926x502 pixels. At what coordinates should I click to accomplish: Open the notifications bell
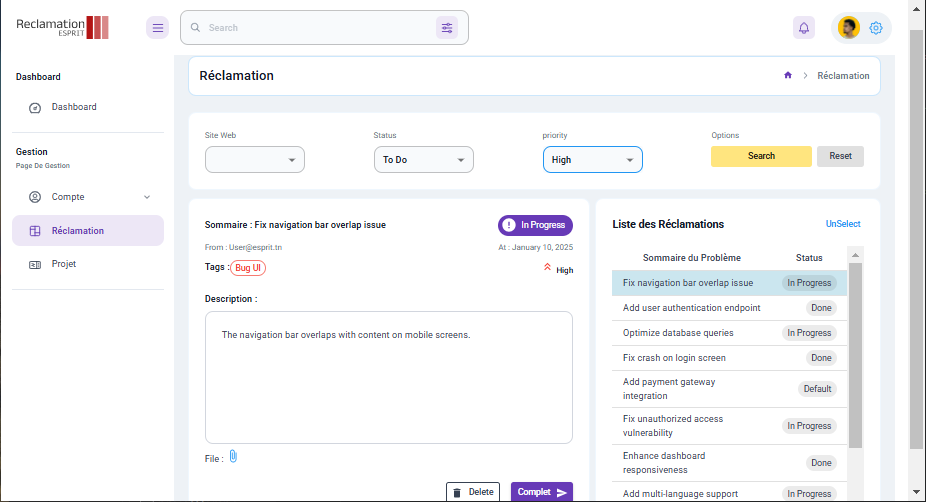pyautogui.click(x=804, y=28)
